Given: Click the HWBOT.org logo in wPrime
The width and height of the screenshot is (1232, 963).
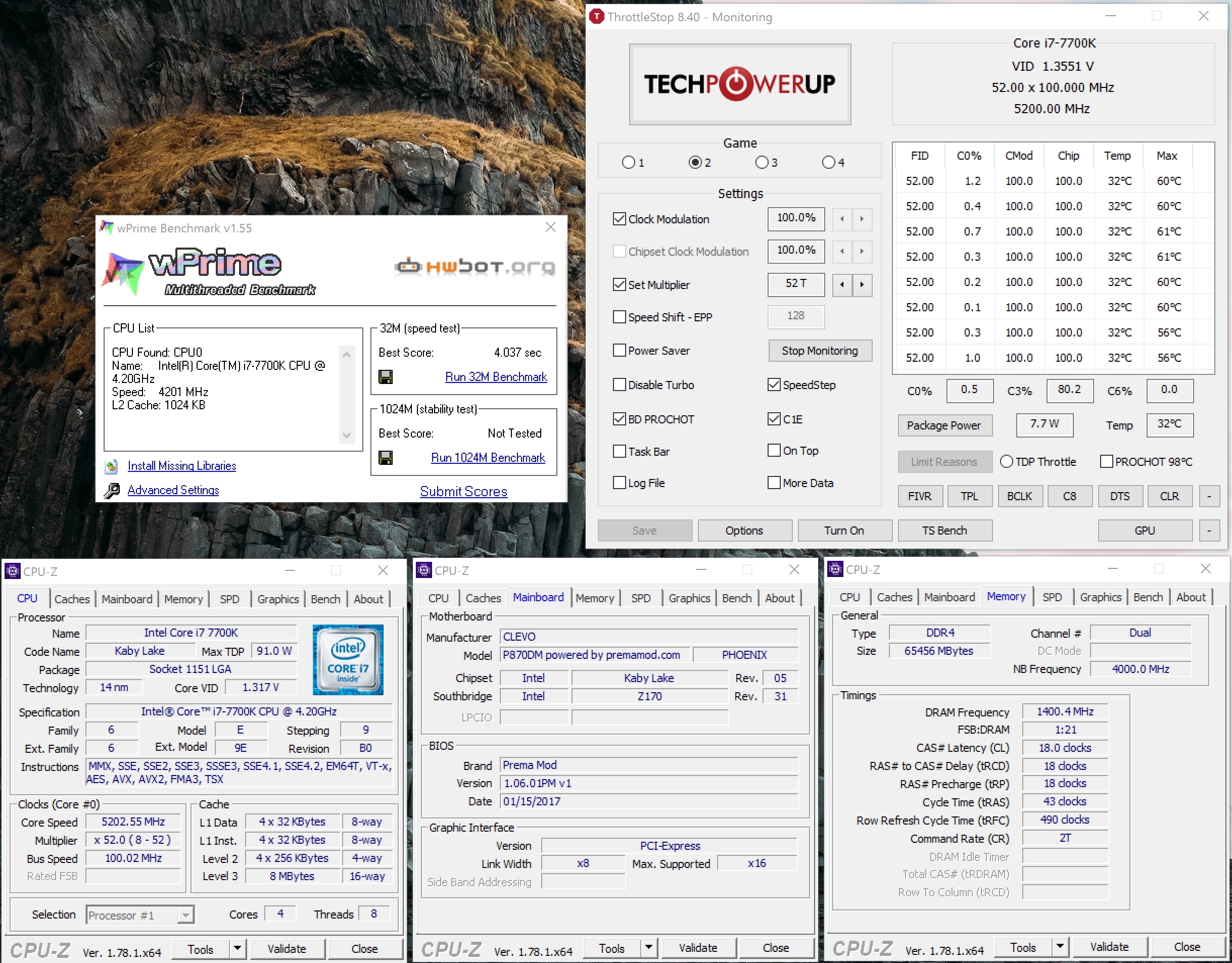Looking at the screenshot, I should point(475,266).
